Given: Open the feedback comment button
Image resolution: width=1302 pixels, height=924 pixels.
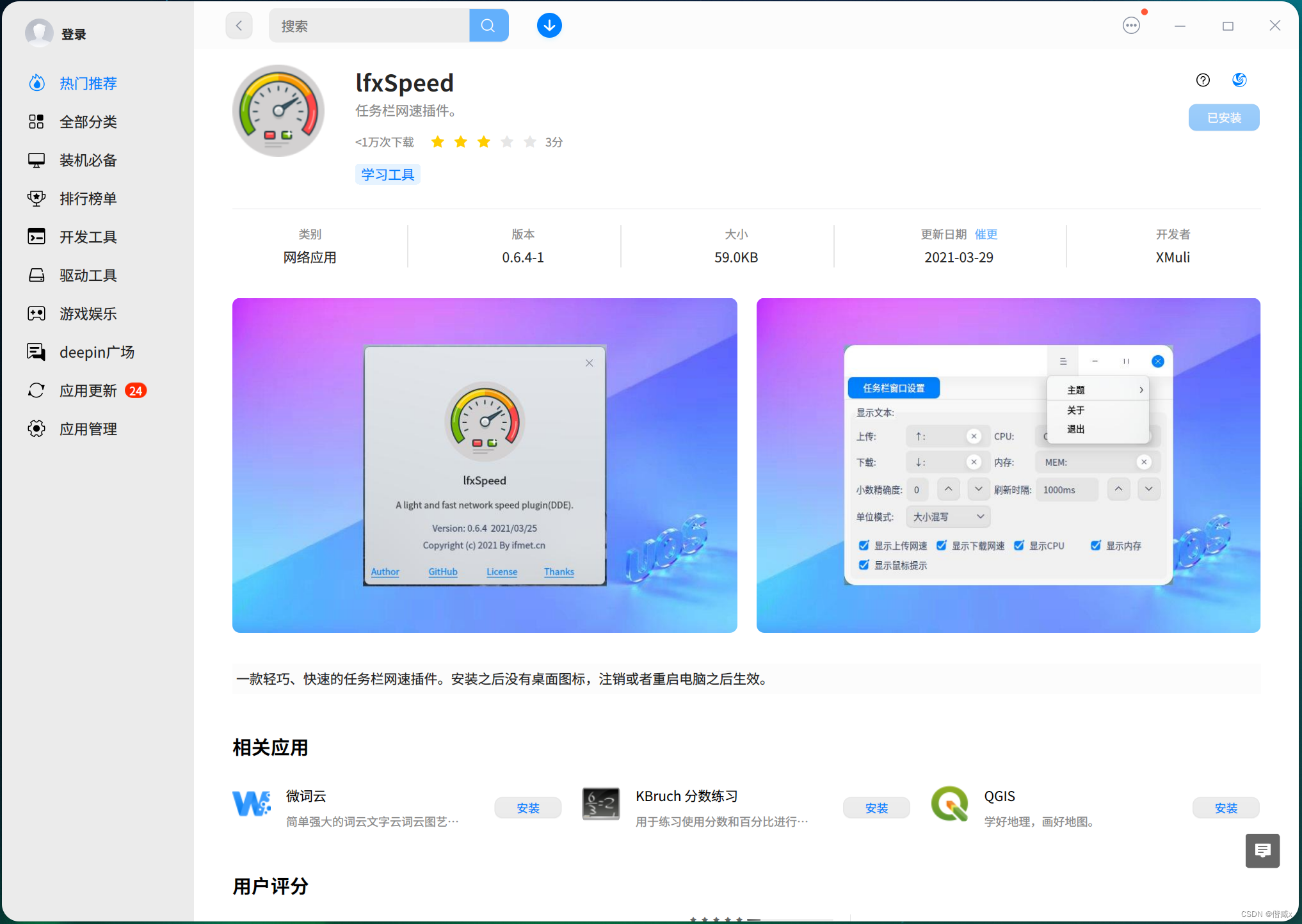Looking at the screenshot, I should coord(1262,850).
